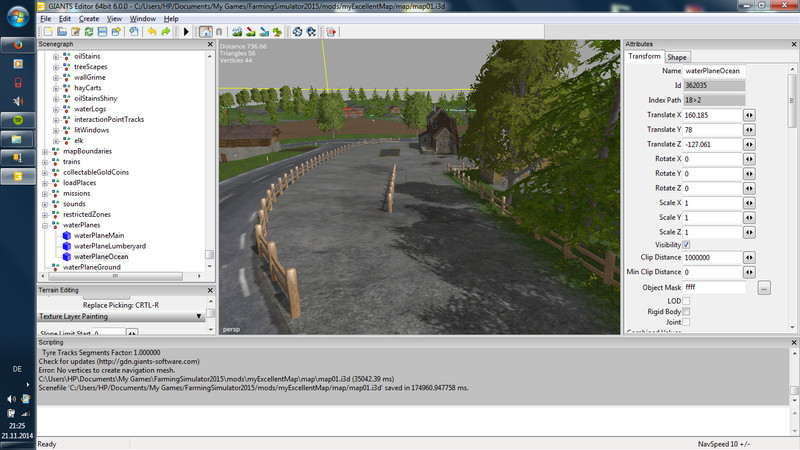Open the File menu
This screenshot has width=800, height=450.
click(45, 19)
